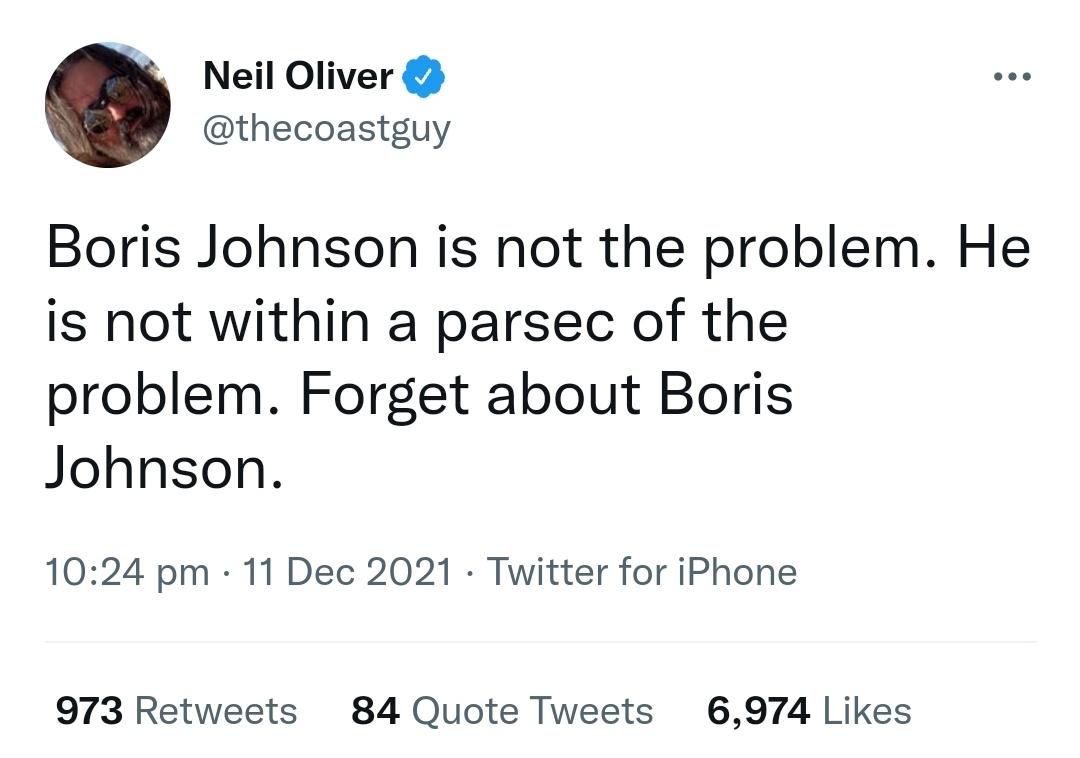
Task: View the Likes list
Action: [866, 711]
